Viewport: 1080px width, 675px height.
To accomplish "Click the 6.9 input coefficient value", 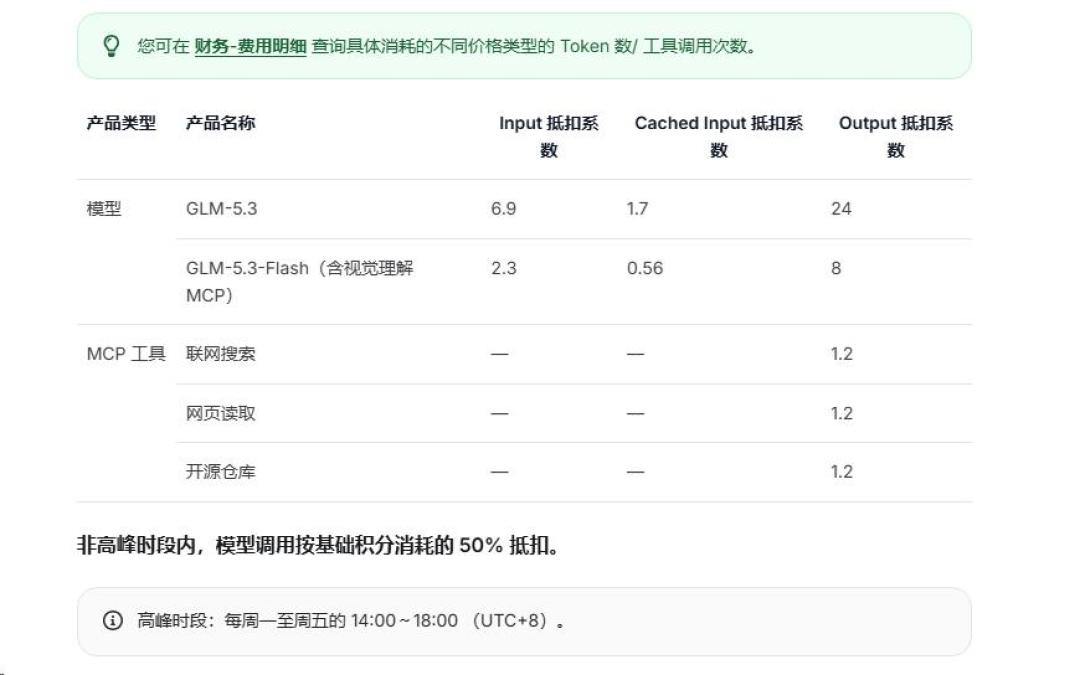I will pos(503,209).
